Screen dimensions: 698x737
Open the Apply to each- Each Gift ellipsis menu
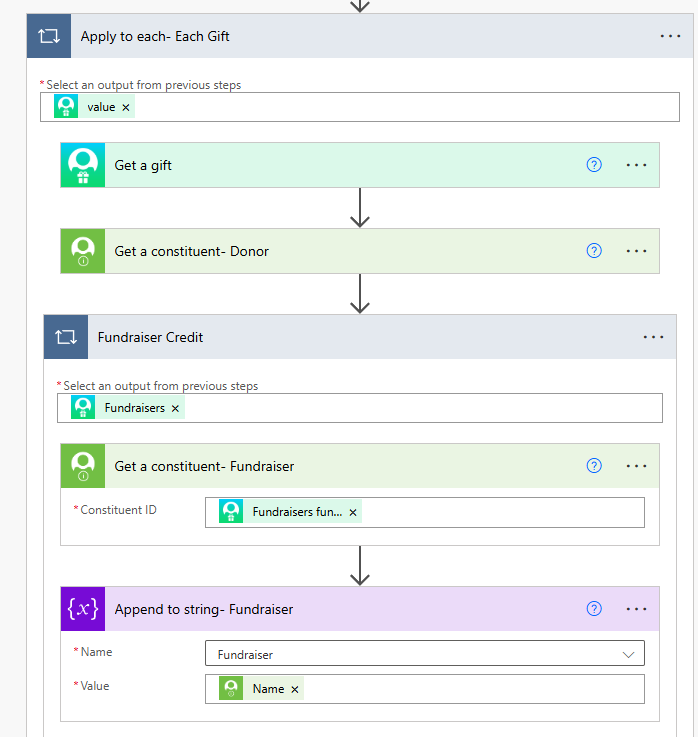(x=670, y=36)
